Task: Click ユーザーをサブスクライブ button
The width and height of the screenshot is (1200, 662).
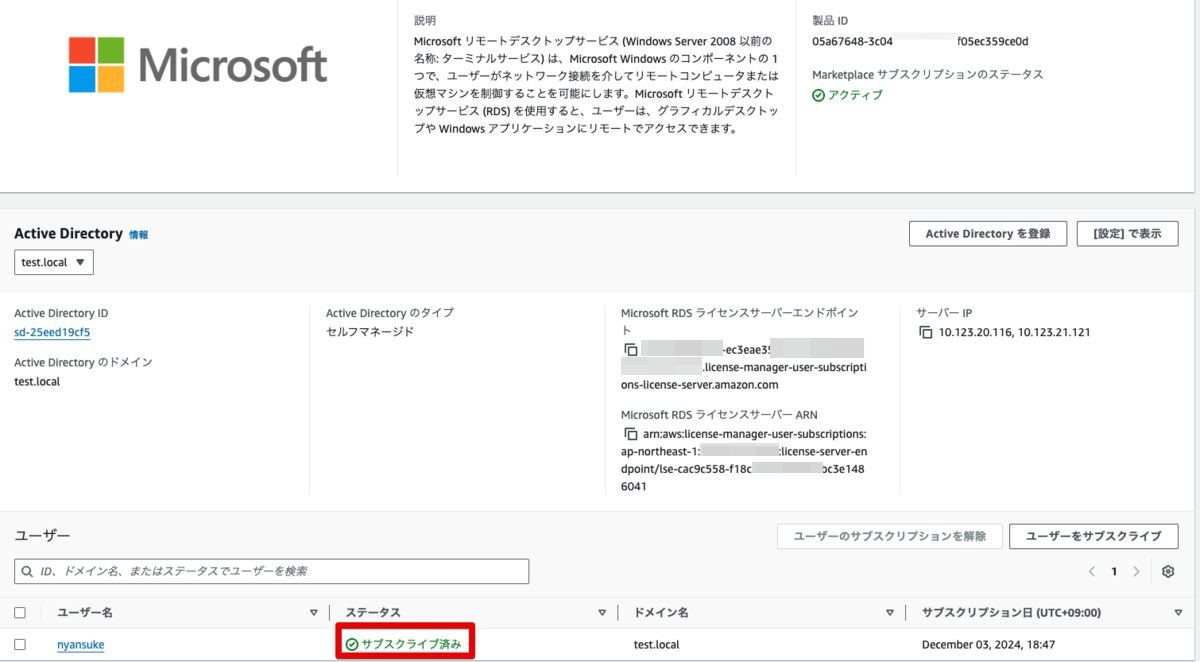Action: click(1094, 536)
